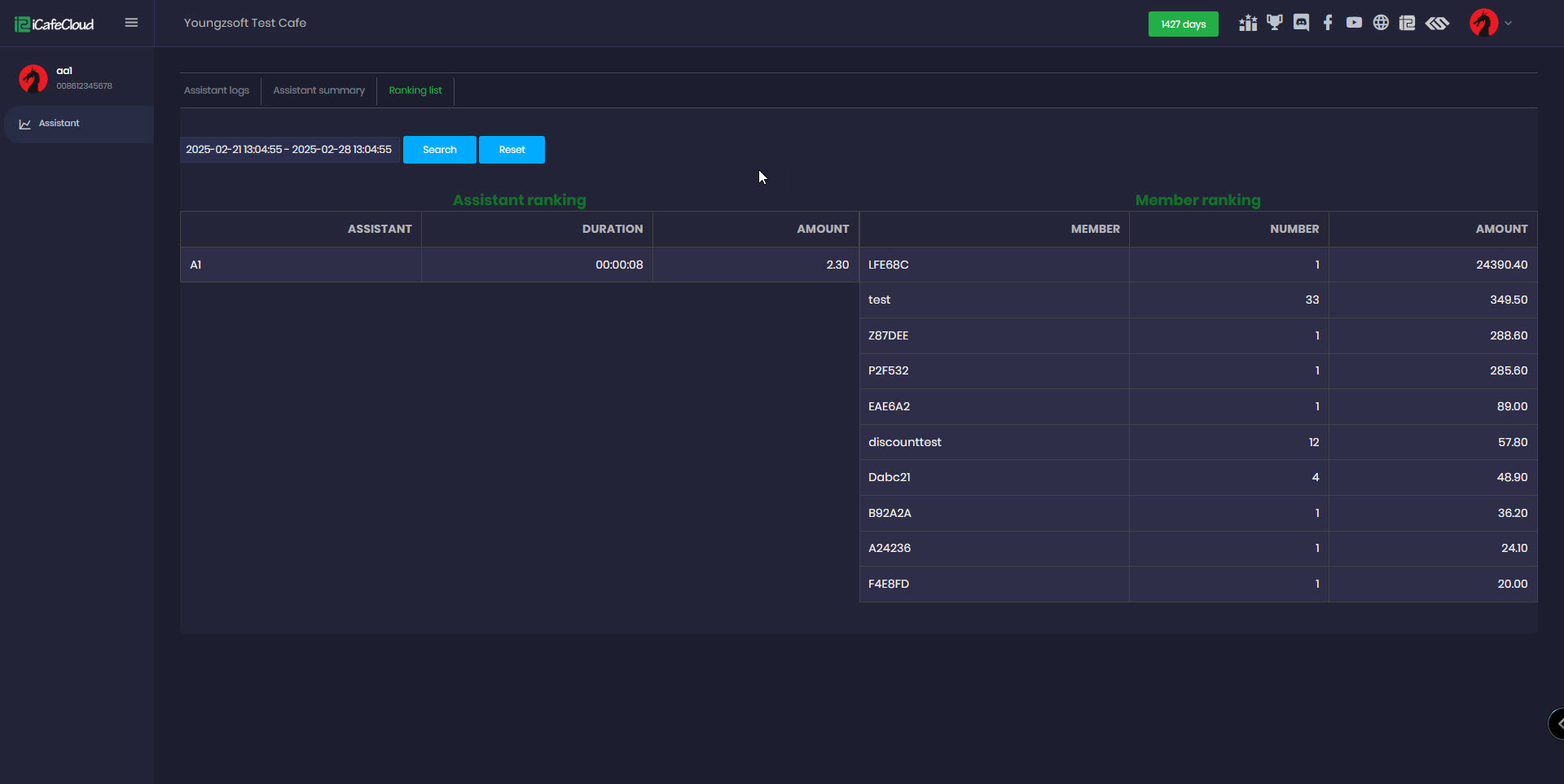1564x784 pixels.
Task: Select the Ranking list tab
Action: tap(415, 90)
